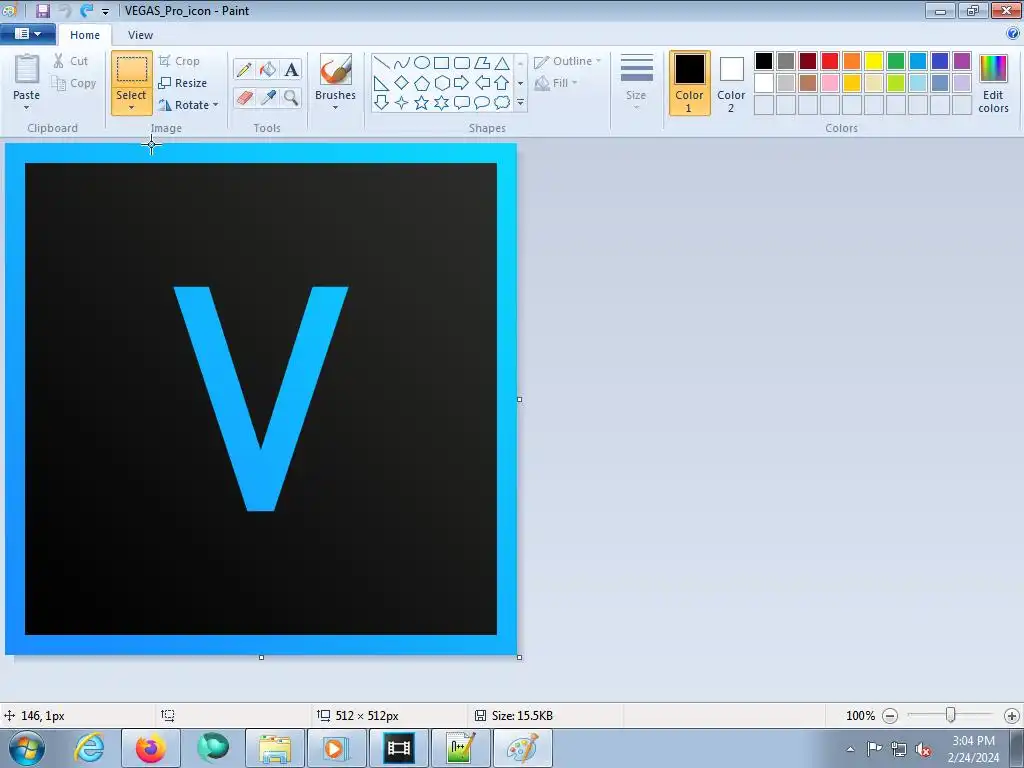Select the Magnifier tool
1024x768 pixels.
pyautogui.click(x=291, y=98)
